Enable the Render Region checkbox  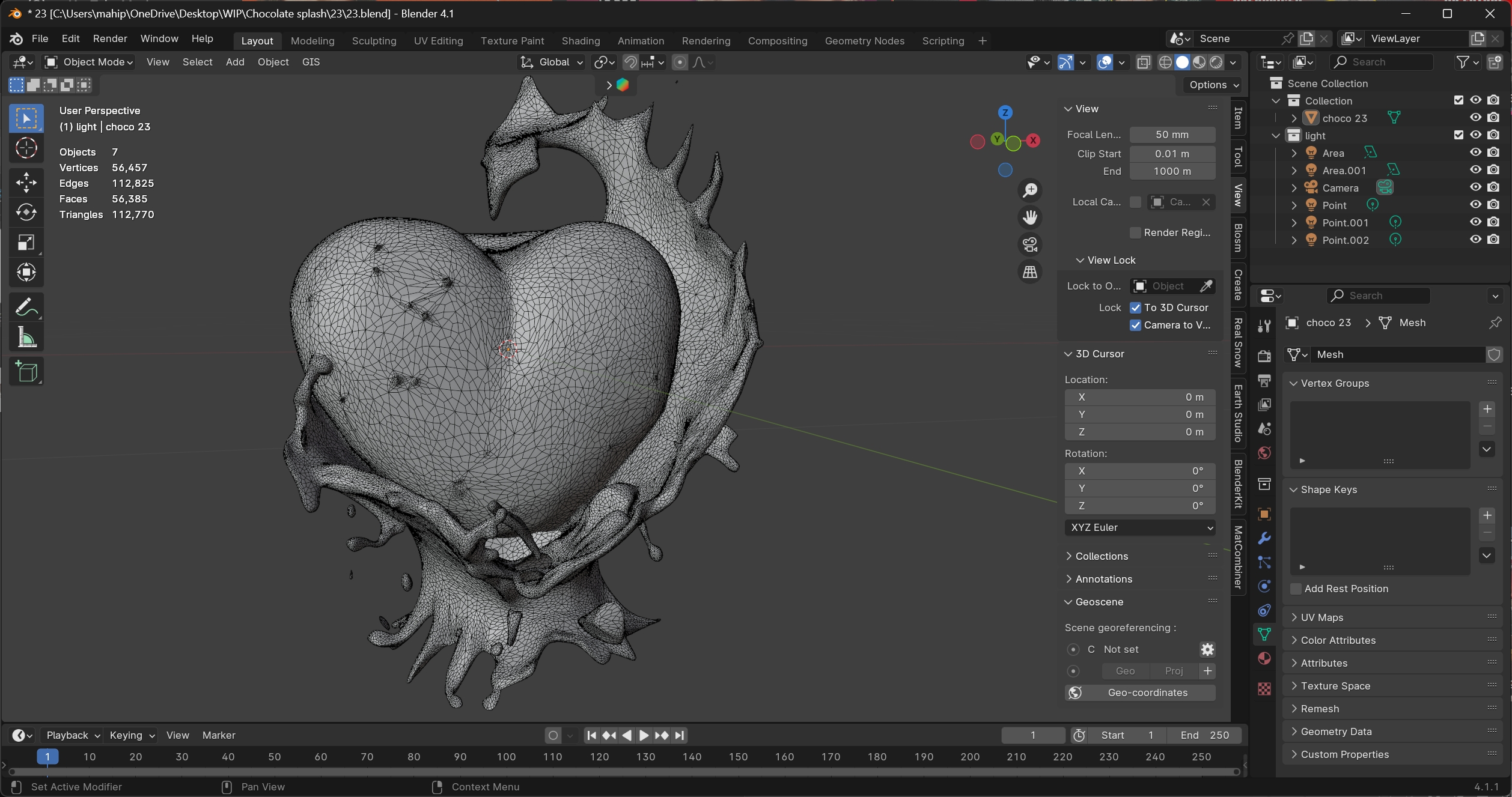tap(1135, 232)
